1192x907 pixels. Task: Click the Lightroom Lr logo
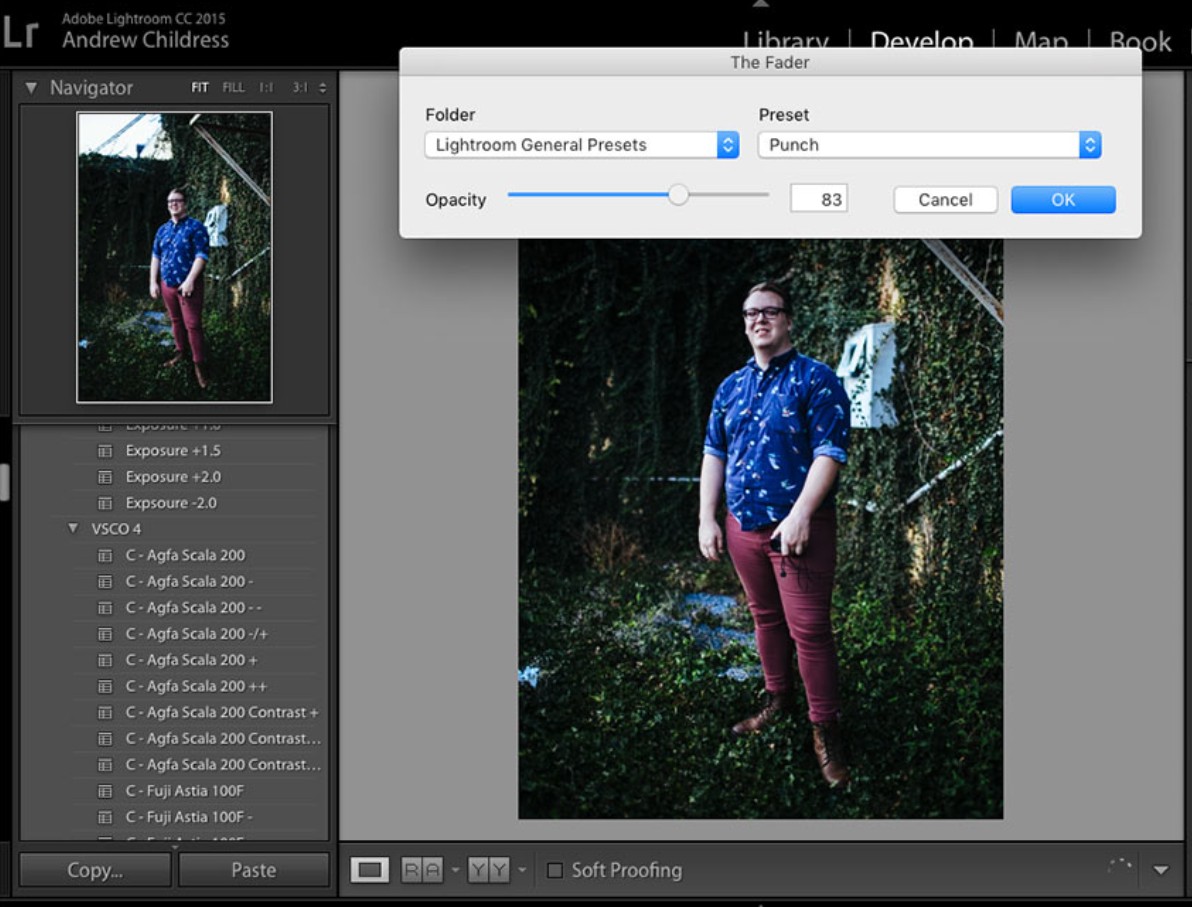pyautogui.click(x=20, y=32)
